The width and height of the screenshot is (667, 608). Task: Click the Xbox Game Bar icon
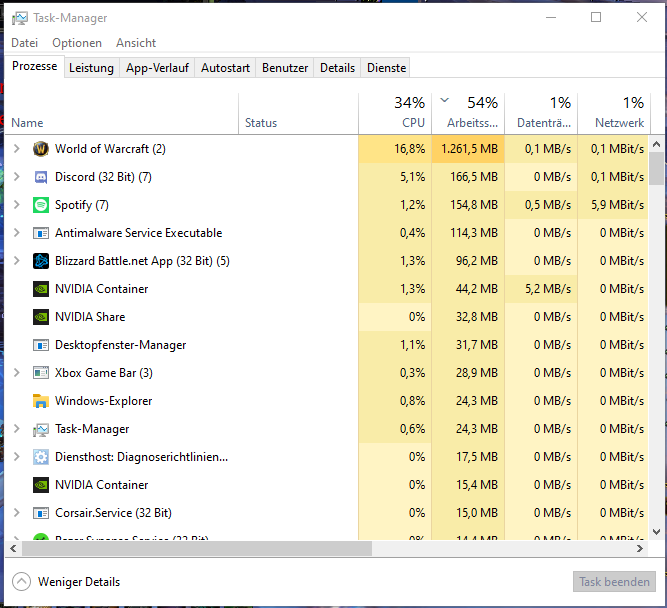[41, 373]
